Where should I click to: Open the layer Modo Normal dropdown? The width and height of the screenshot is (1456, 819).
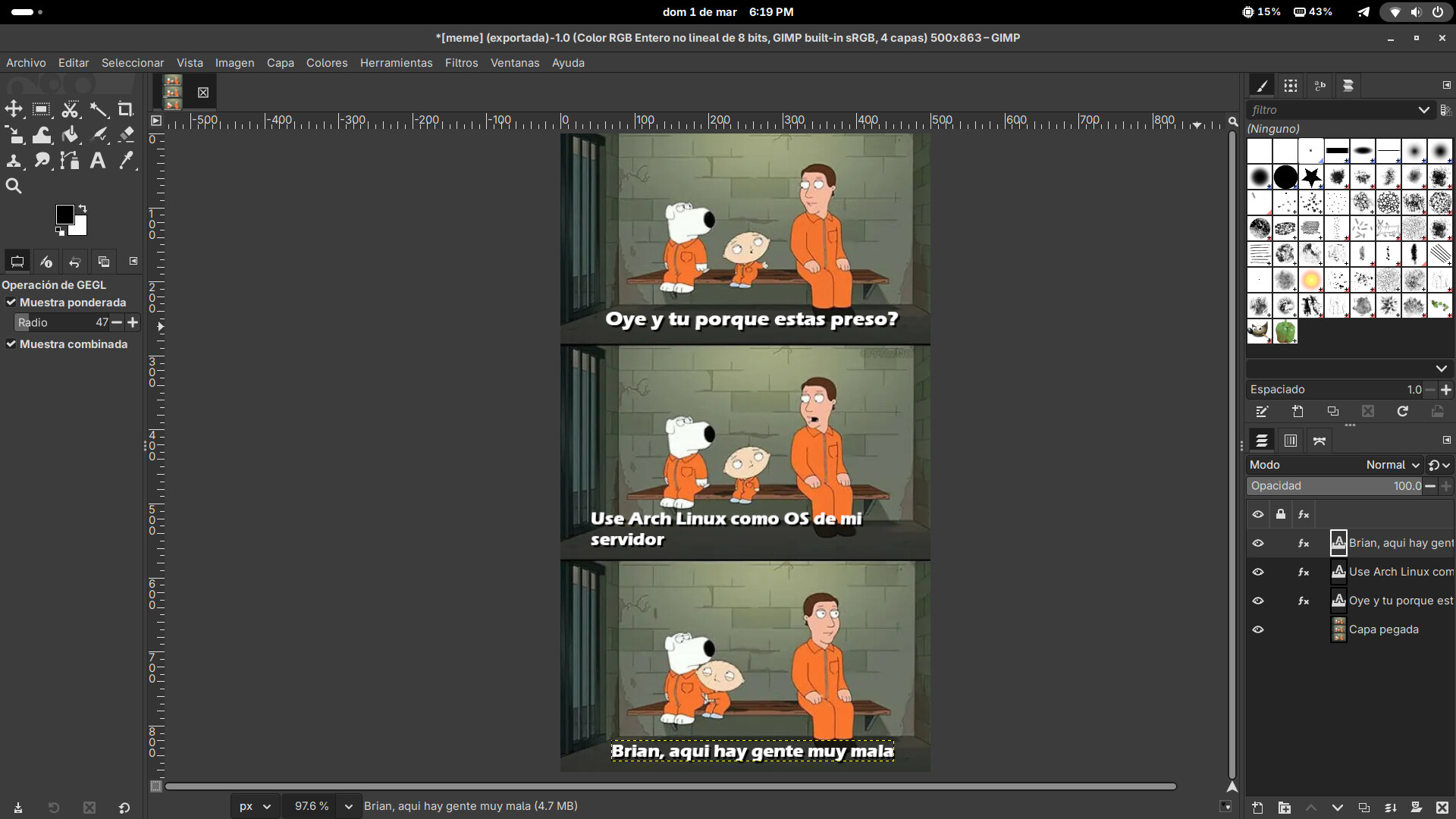tap(1392, 465)
